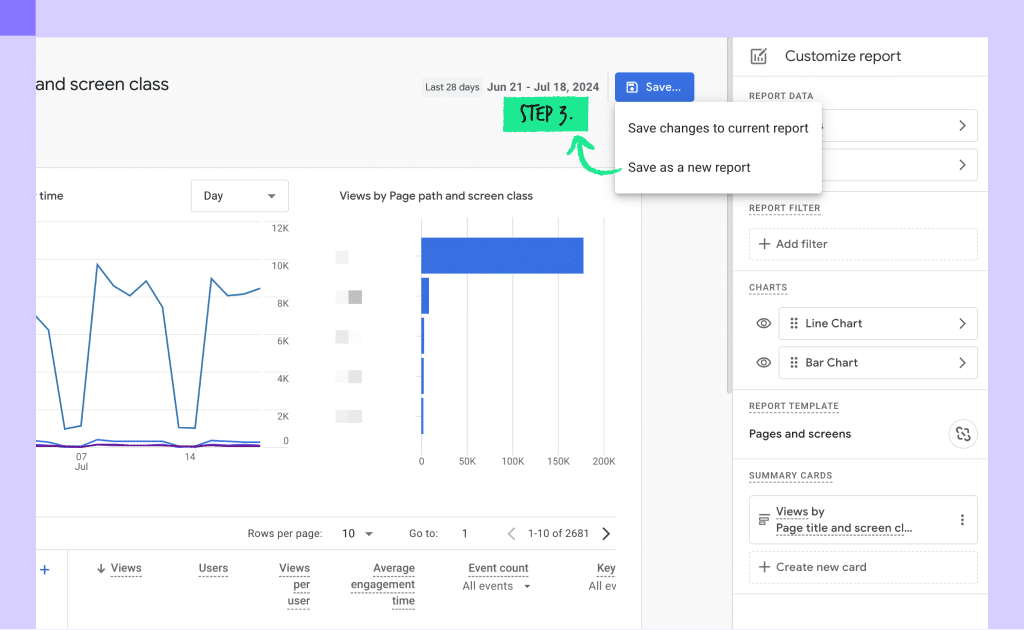1024x630 pixels.
Task: Expand the Line Chart settings chevron
Action: 962,323
